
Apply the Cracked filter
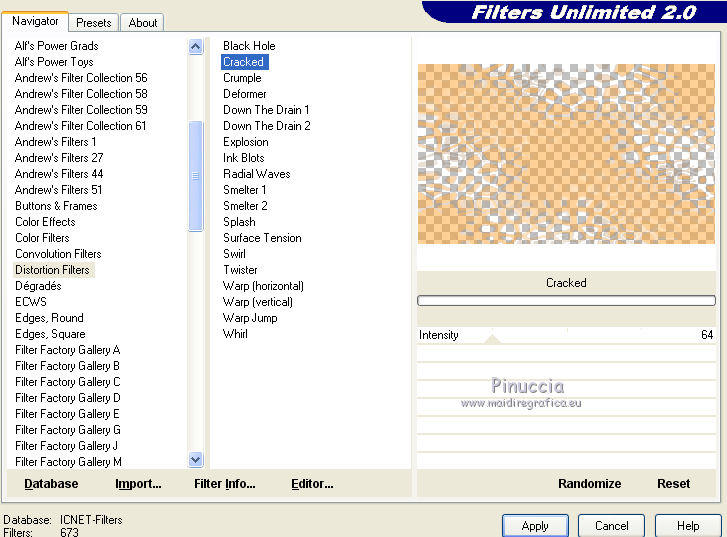(535, 526)
